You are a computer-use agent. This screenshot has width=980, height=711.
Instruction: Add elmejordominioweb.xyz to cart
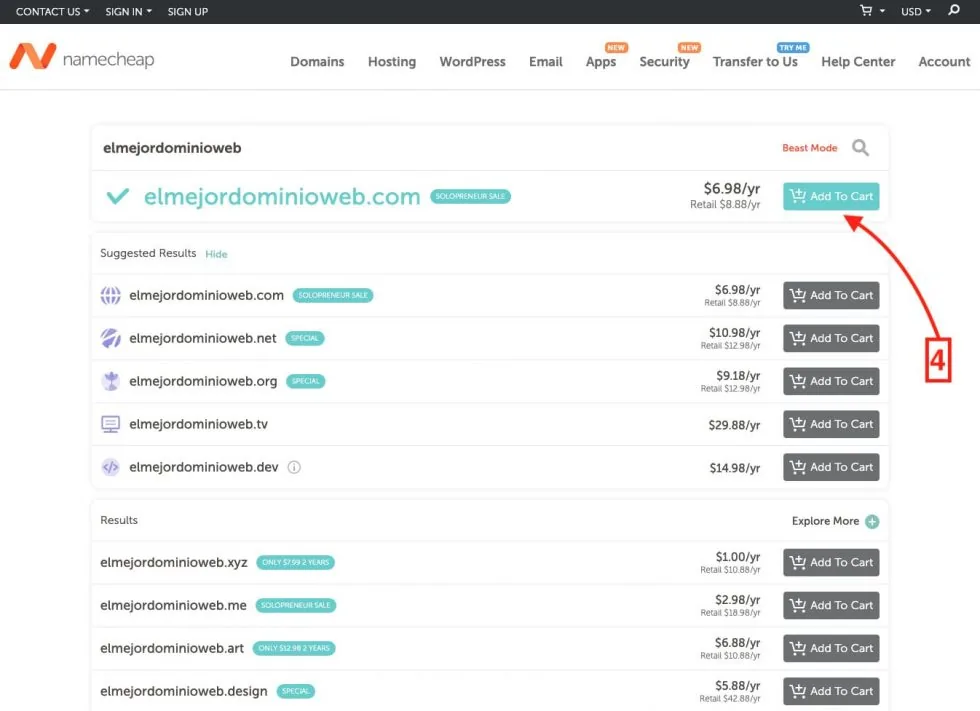pos(831,562)
